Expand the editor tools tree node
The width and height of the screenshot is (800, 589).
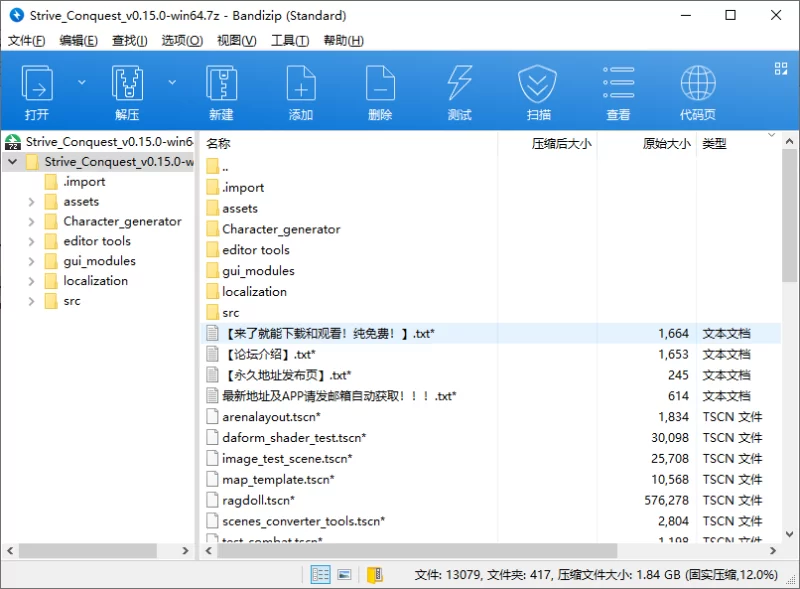pos(31,241)
